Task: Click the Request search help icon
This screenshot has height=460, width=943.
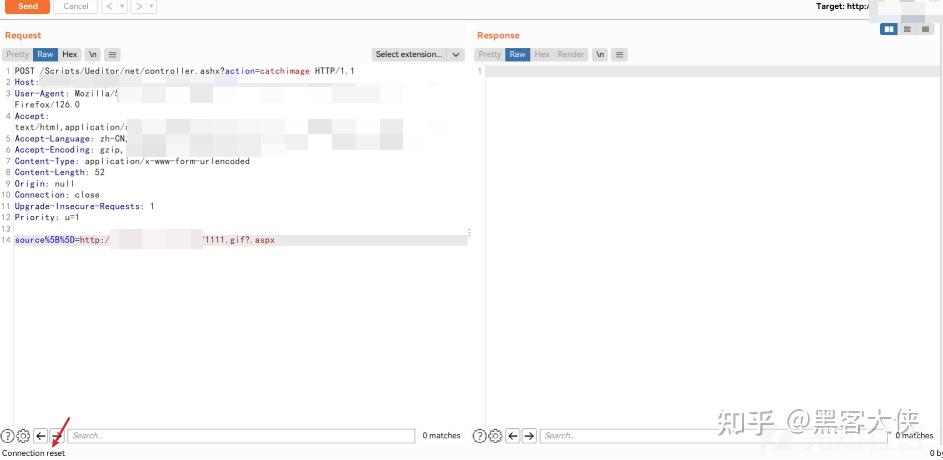Action: coord(7,436)
